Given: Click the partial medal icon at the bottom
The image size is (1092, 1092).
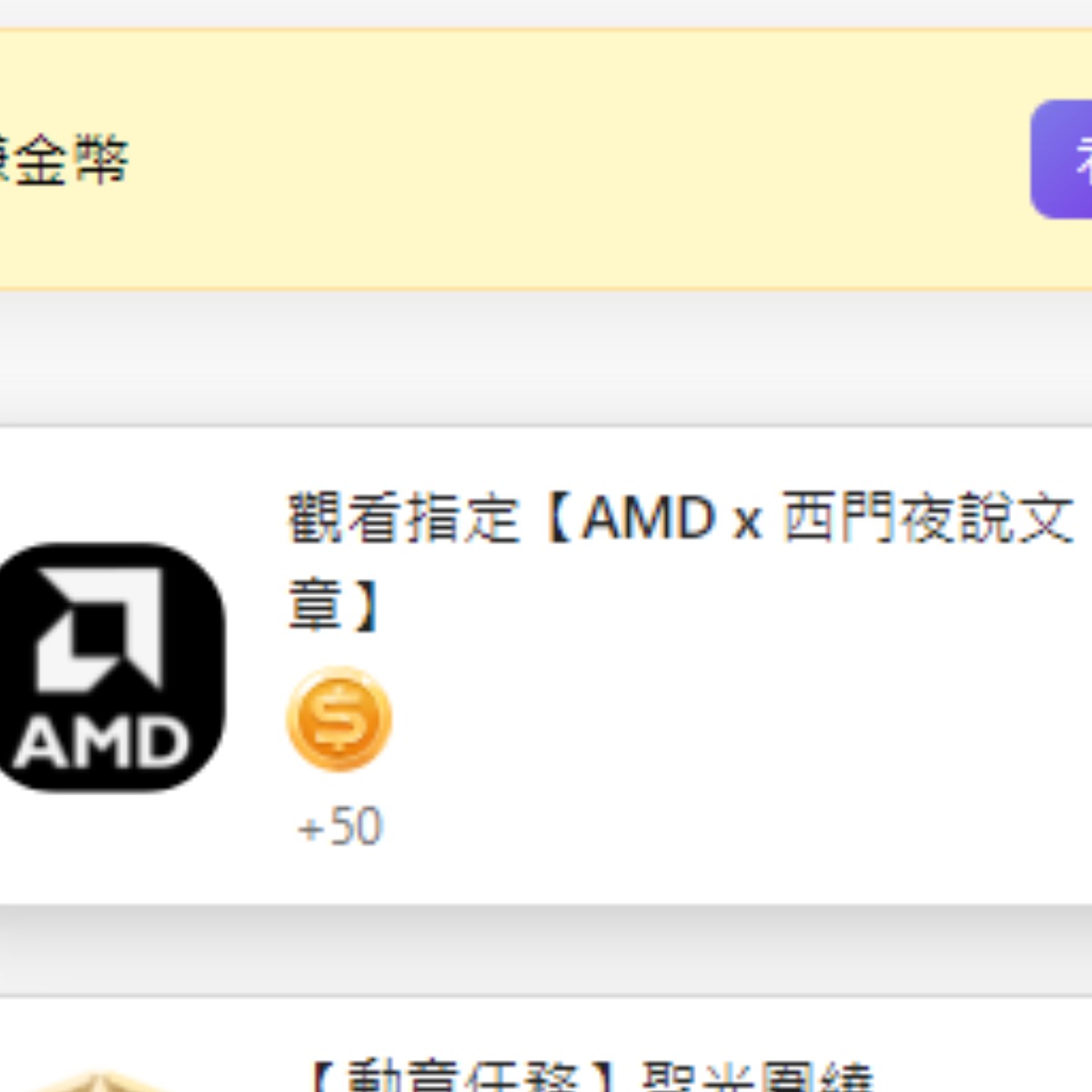Looking at the screenshot, I should pos(100,1083).
